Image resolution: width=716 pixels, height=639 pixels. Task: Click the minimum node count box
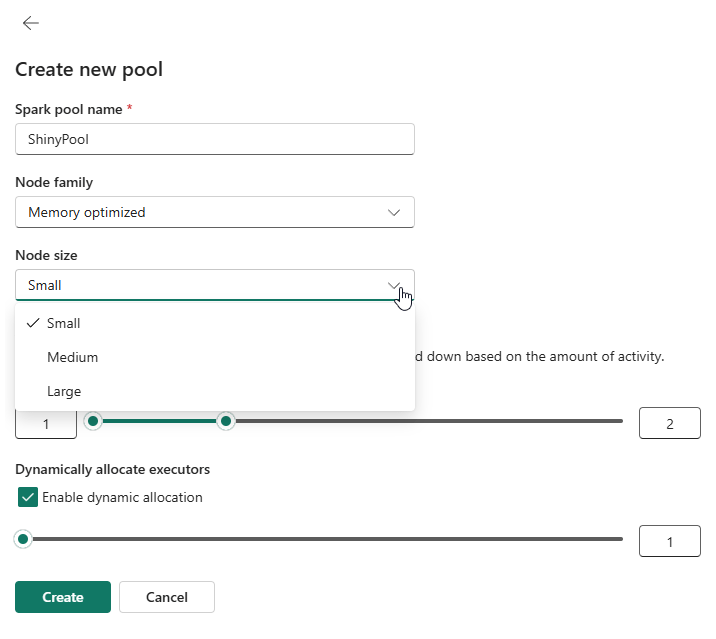point(46,423)
